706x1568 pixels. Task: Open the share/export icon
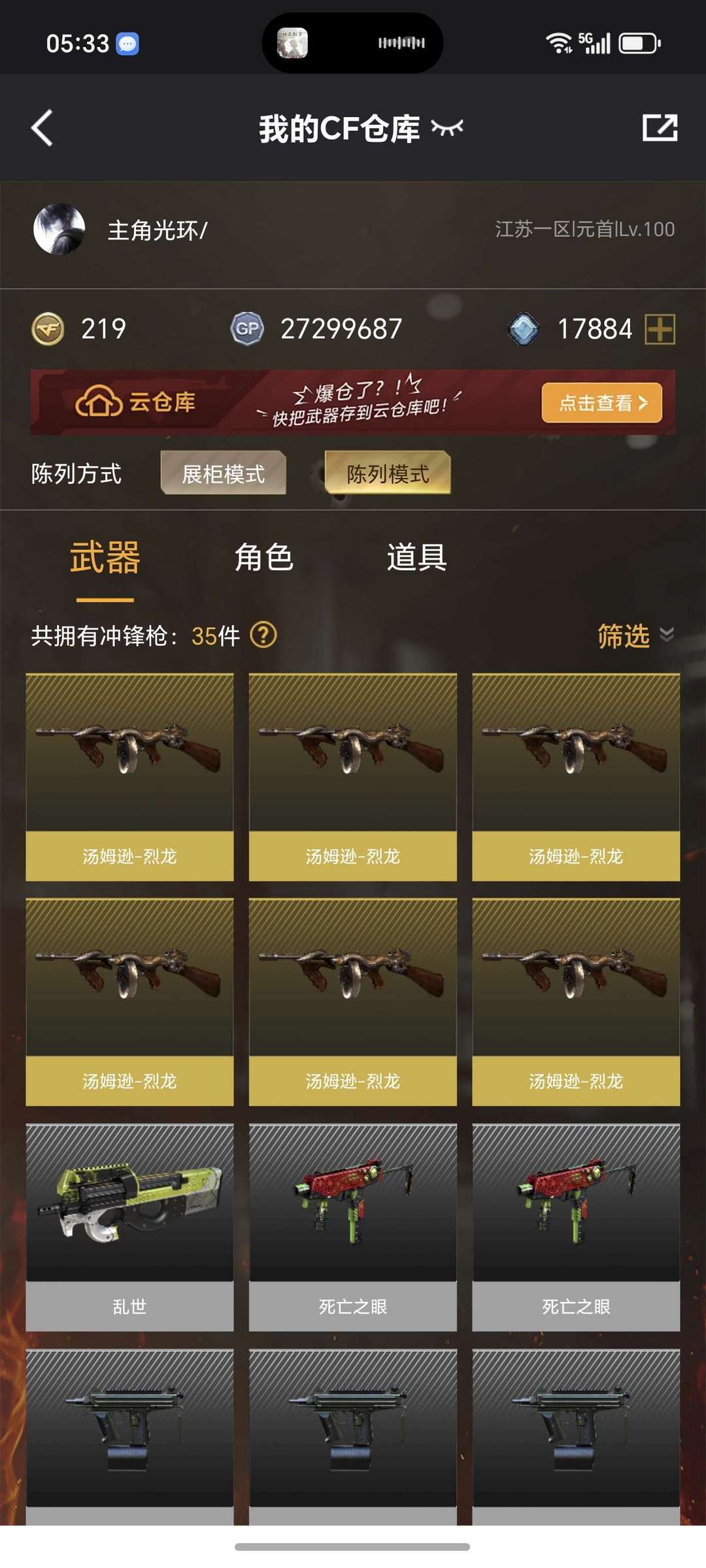click(660, 128)
